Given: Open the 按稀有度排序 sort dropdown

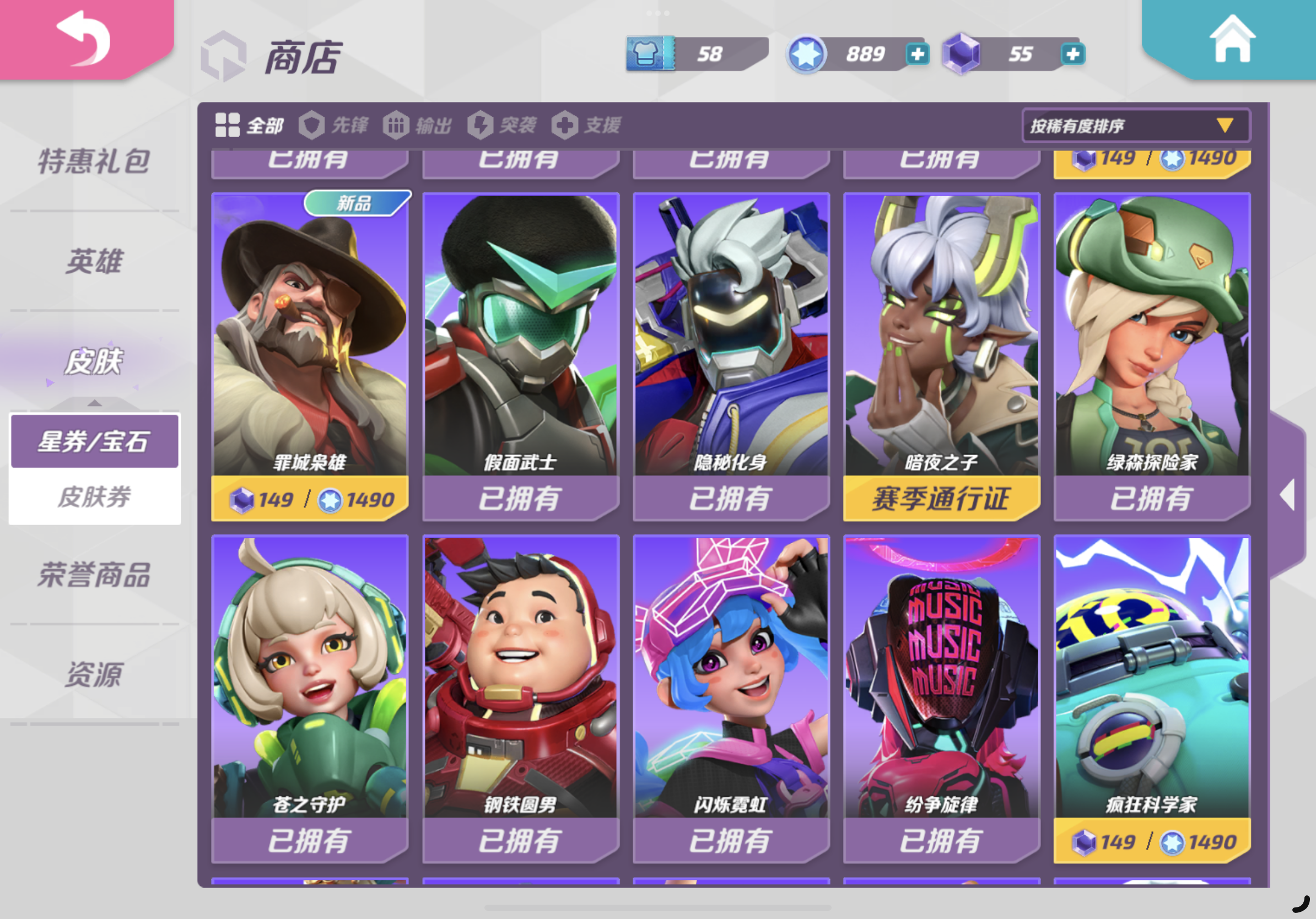Looking at the screenshot, I should (x=1135, y=126).
